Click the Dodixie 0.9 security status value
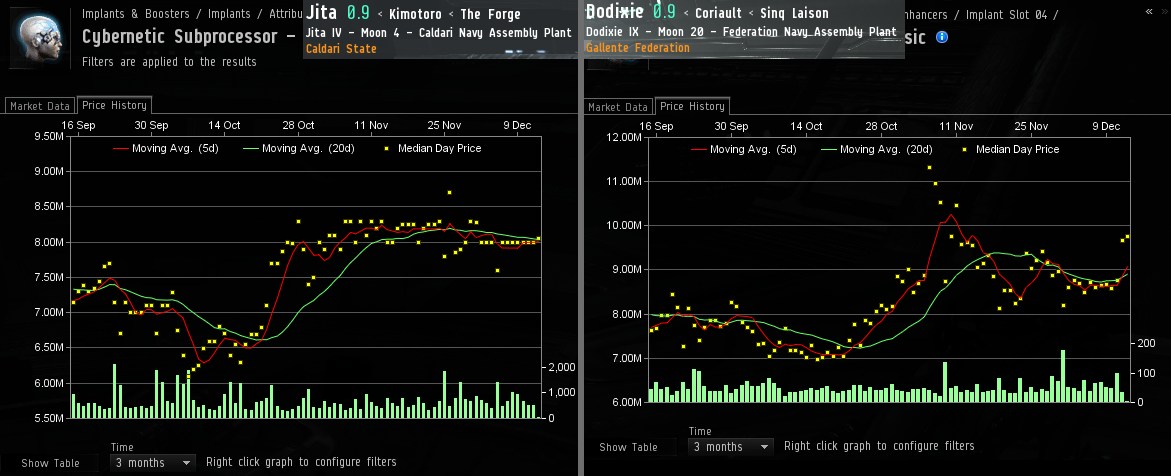This screenshot has height=476, width=1171. pyautogui.click(x=664, y=13)
